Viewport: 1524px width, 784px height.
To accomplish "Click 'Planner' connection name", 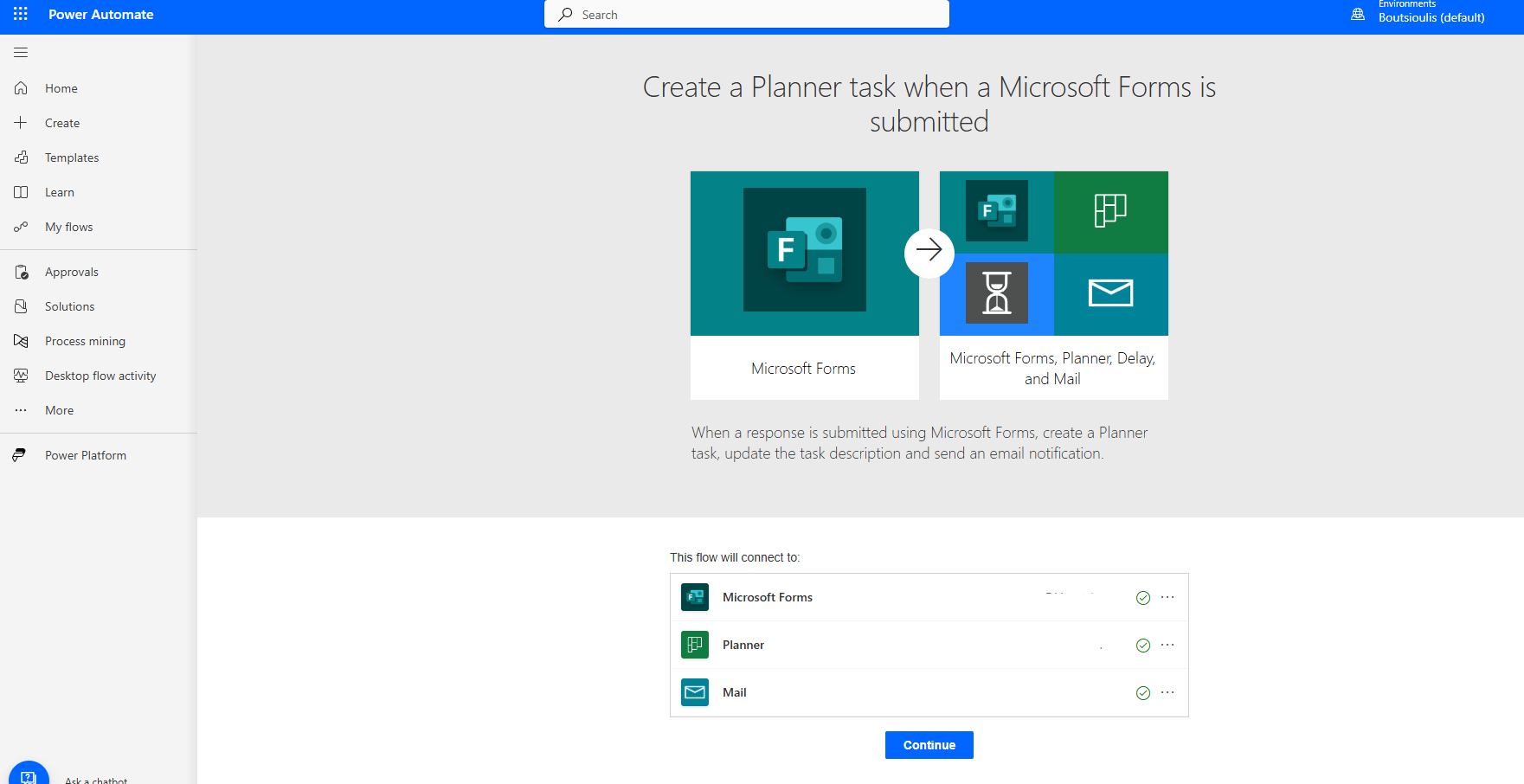I will point(743,645).
